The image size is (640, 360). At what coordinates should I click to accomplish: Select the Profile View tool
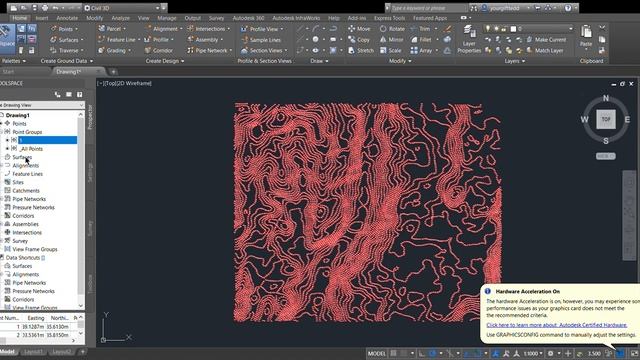point(261,29)
